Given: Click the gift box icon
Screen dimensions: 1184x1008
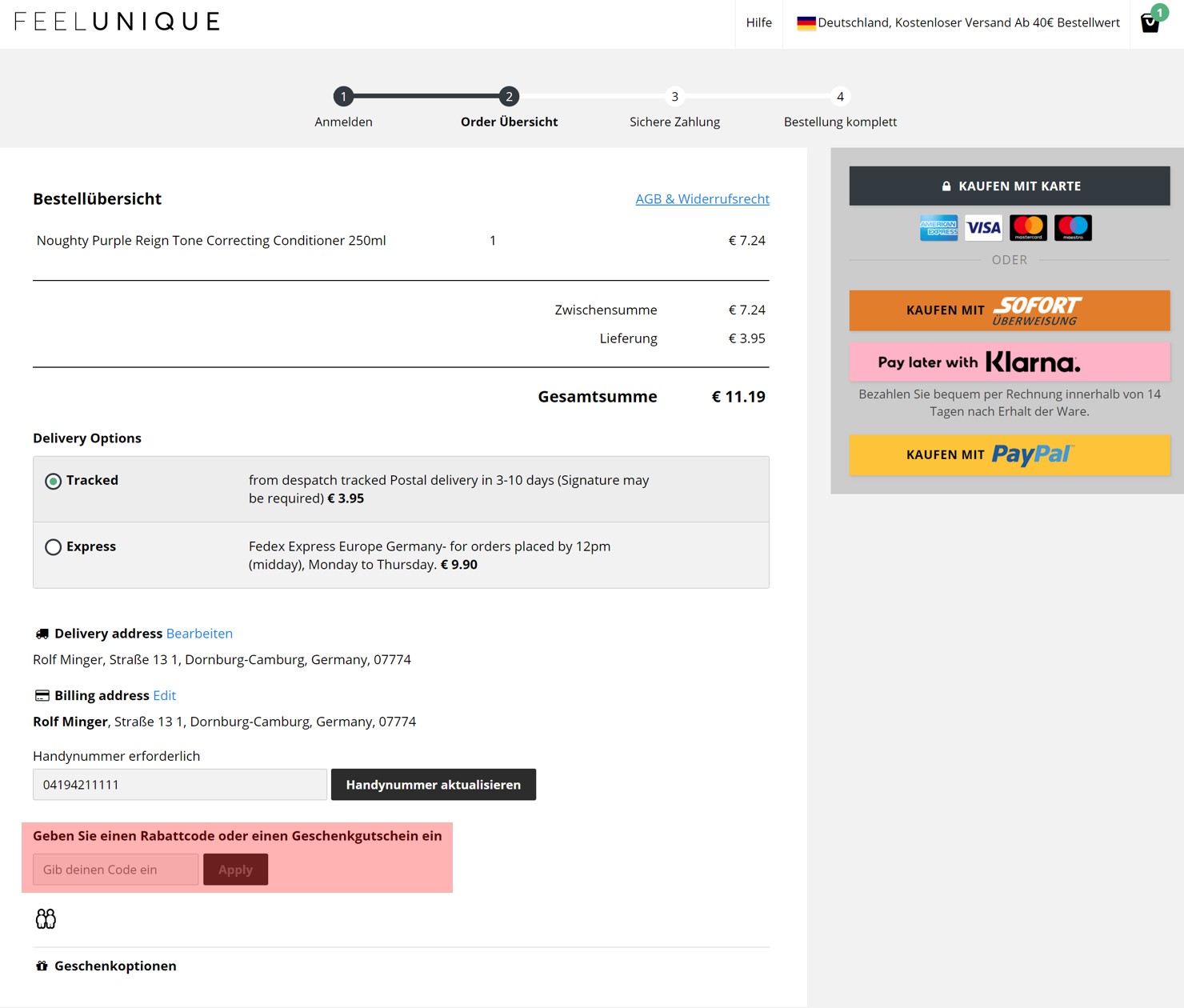Looking at the screenshot, I should pos(42,966).
